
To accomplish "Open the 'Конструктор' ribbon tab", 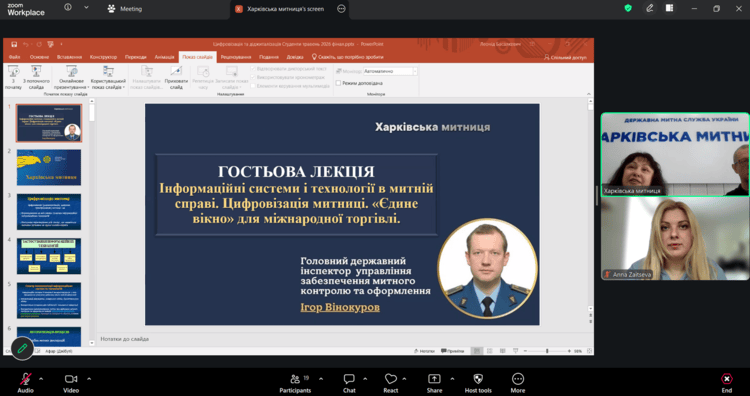I will [x=103, y=57].
